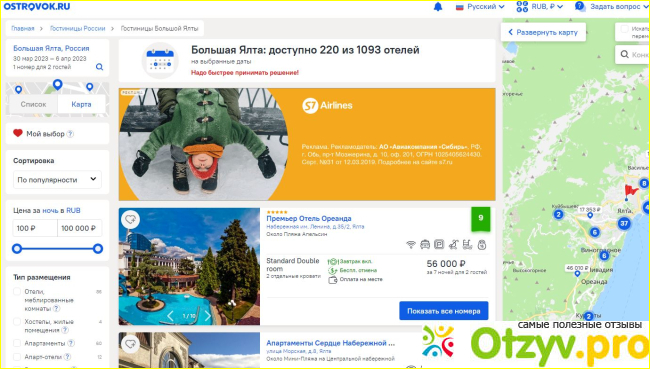This screenshot has width=650, height=369.
Task: Add Премьер Отель Ореанда to favorites heart
Action: [x=131, y=219]
